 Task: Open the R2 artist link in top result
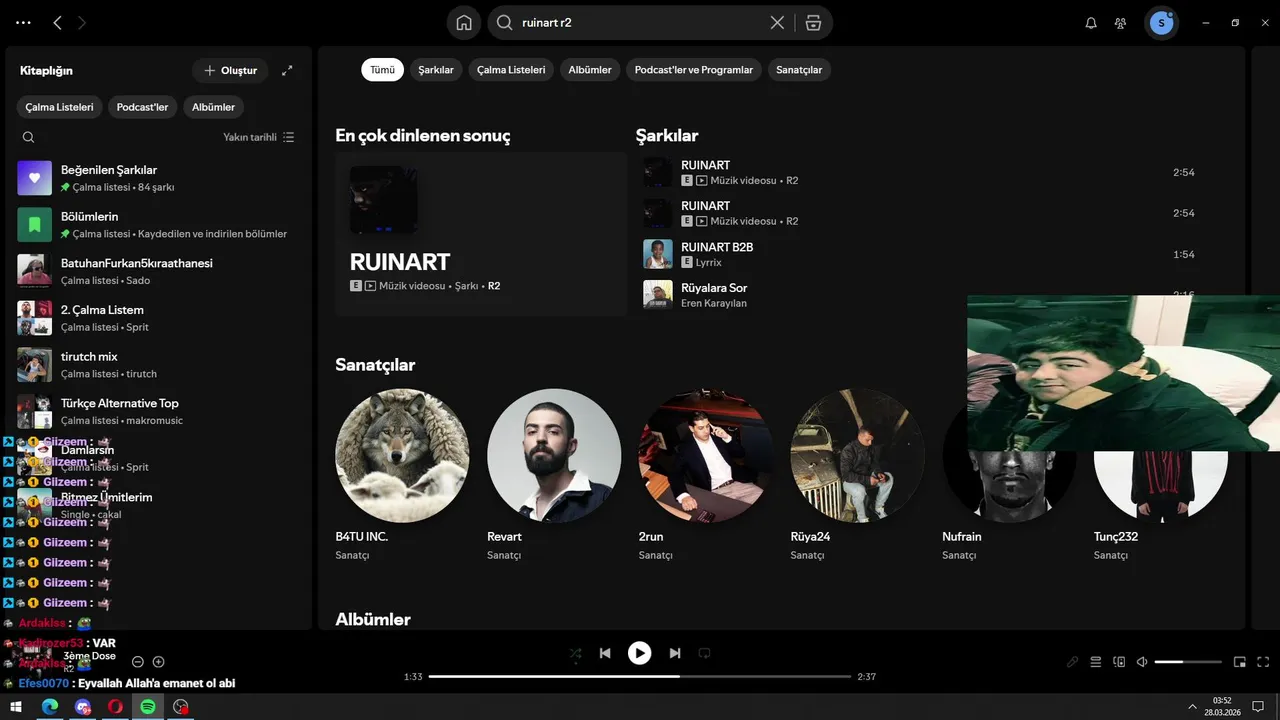pos(494,286)
